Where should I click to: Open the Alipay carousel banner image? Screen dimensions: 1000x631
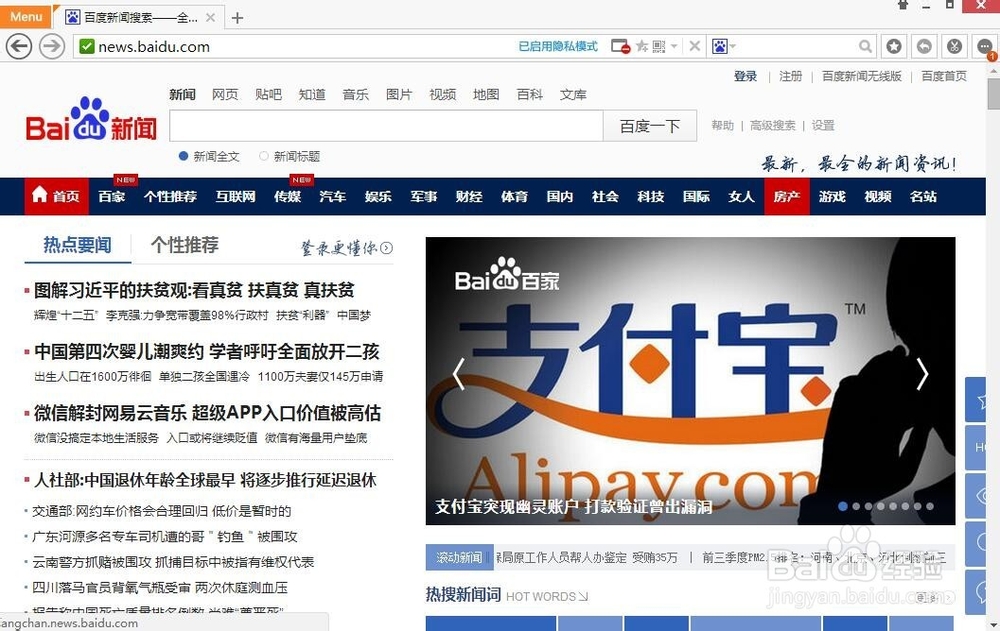click(x=690, y=381)
